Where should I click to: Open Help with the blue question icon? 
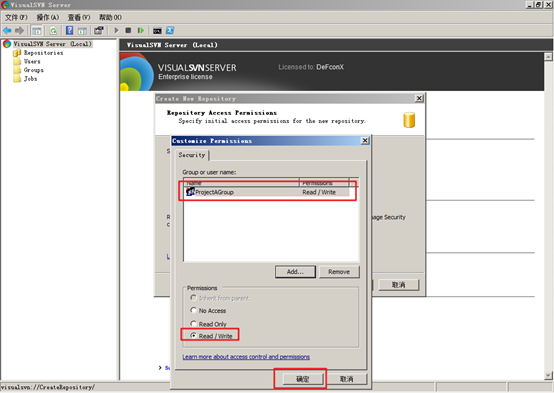[70, 30]
